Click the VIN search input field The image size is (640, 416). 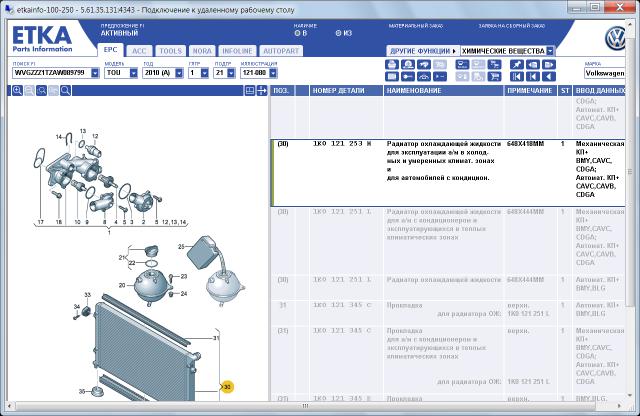click(52, 73)
